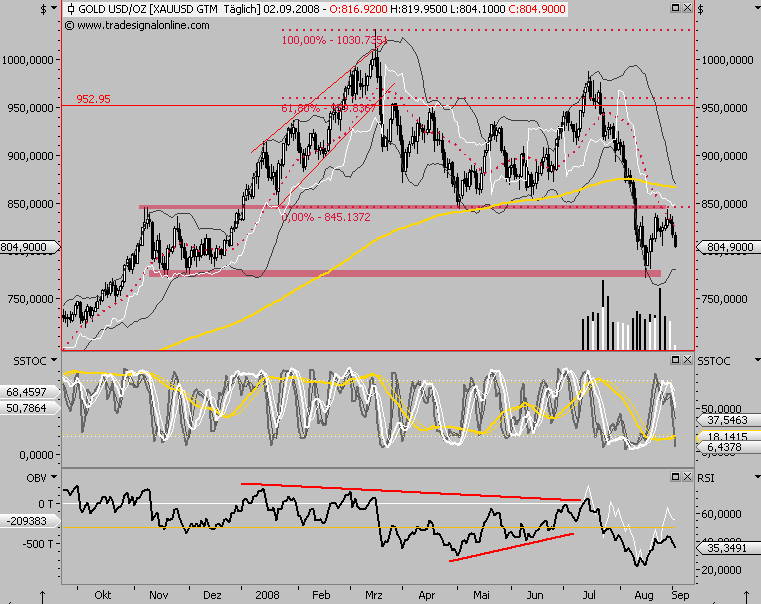761x604 pixels.
Task: Open the OBV scale dropdown
Action: 54,477
